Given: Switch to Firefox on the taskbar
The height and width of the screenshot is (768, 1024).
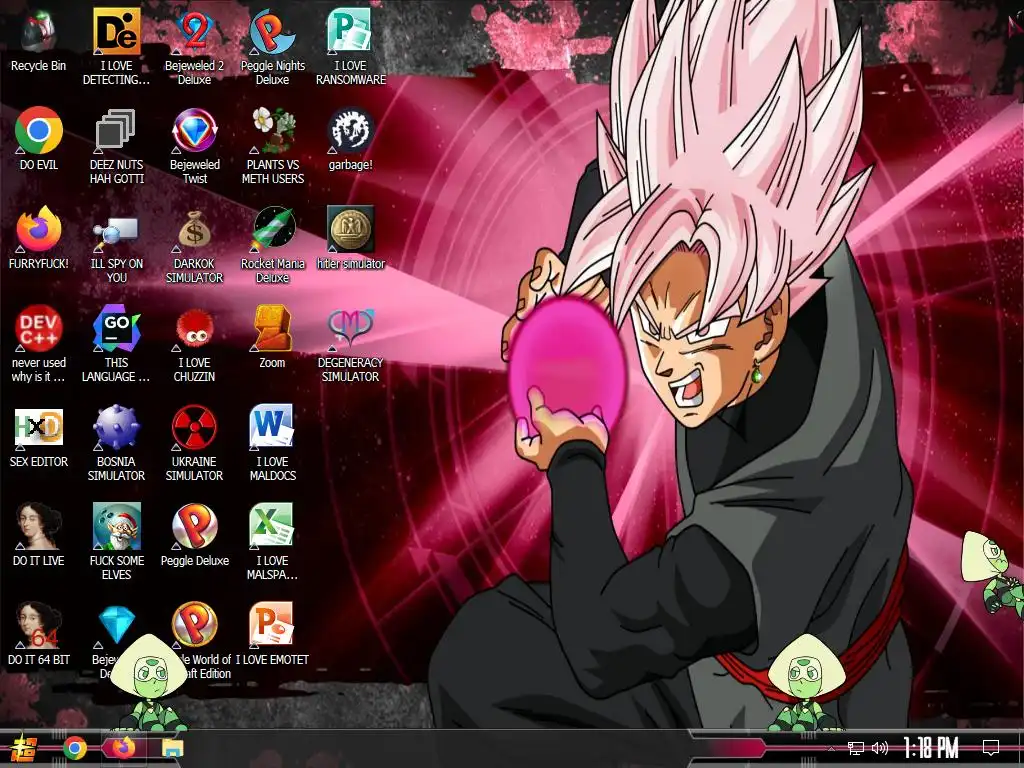Looking at the screenshot, I should (x=123, y=747).
